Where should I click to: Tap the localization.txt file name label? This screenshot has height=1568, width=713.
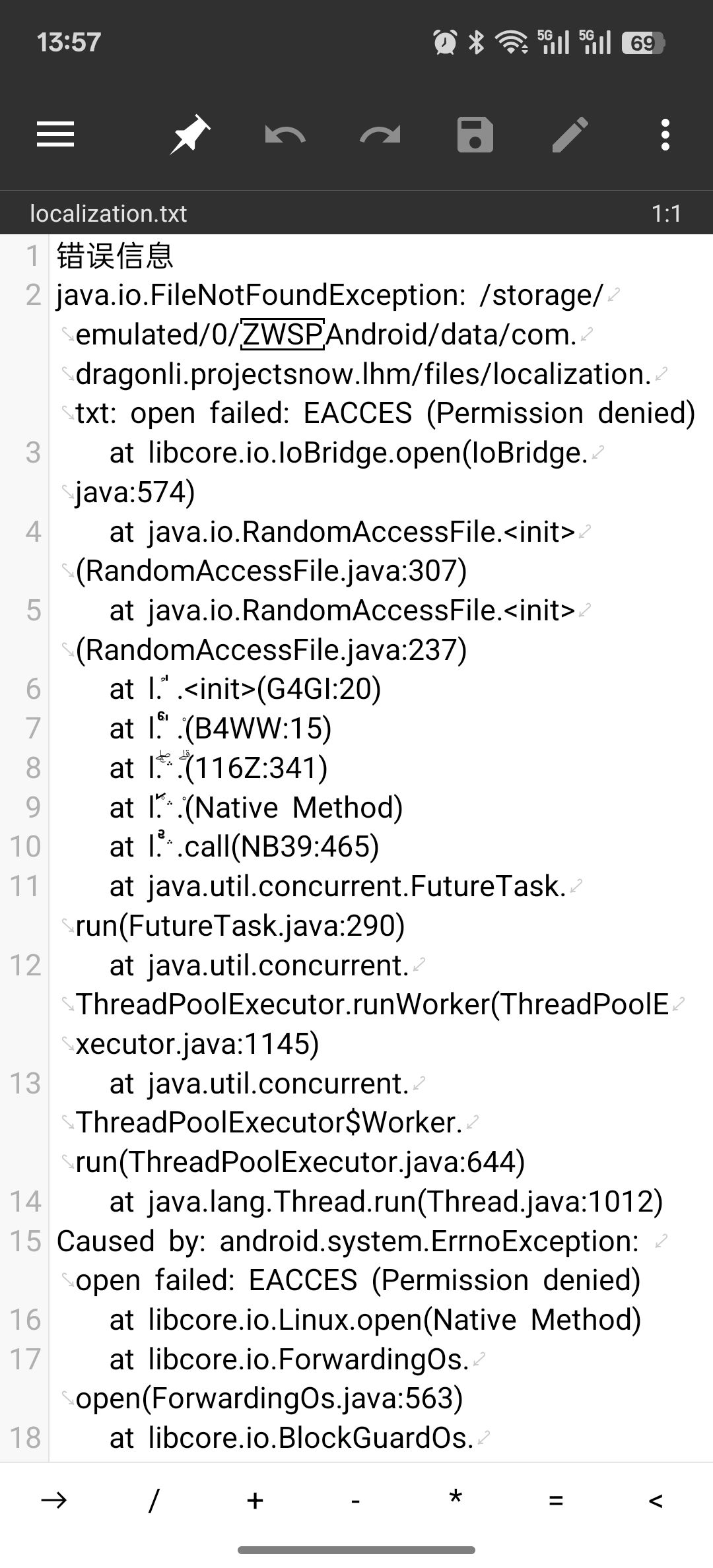tap(108, 213)
